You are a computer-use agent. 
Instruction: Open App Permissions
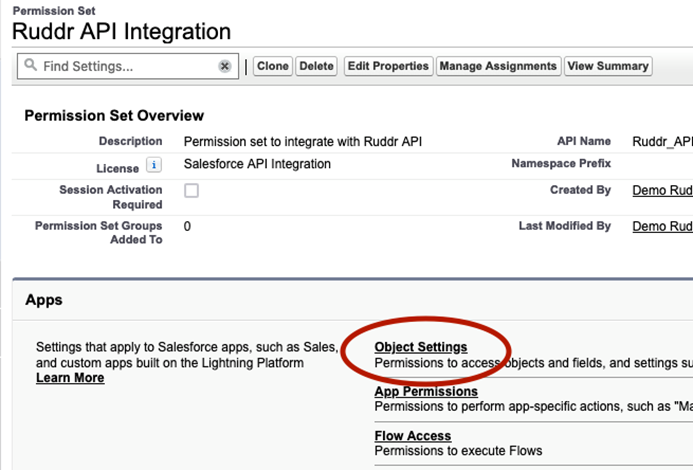(x=426, y=391)
